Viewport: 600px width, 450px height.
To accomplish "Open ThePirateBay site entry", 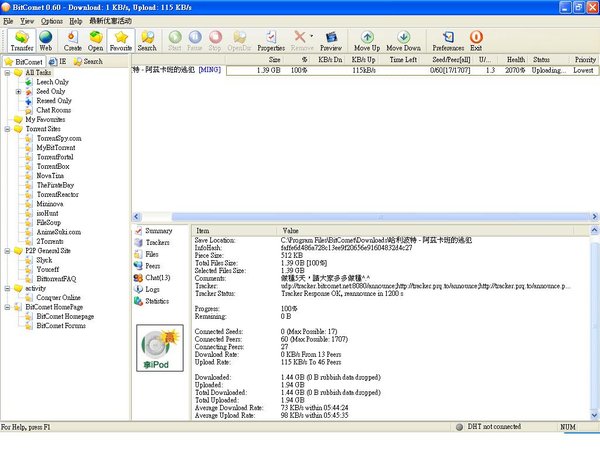I will (x=55, y=185).
